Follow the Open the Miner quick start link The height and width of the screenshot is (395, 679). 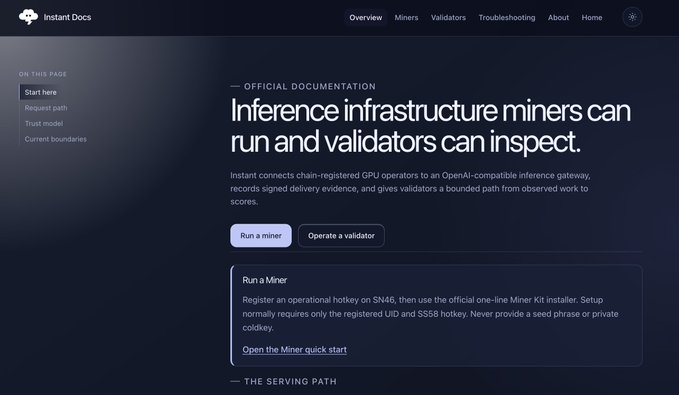click(x=294, y=350)
